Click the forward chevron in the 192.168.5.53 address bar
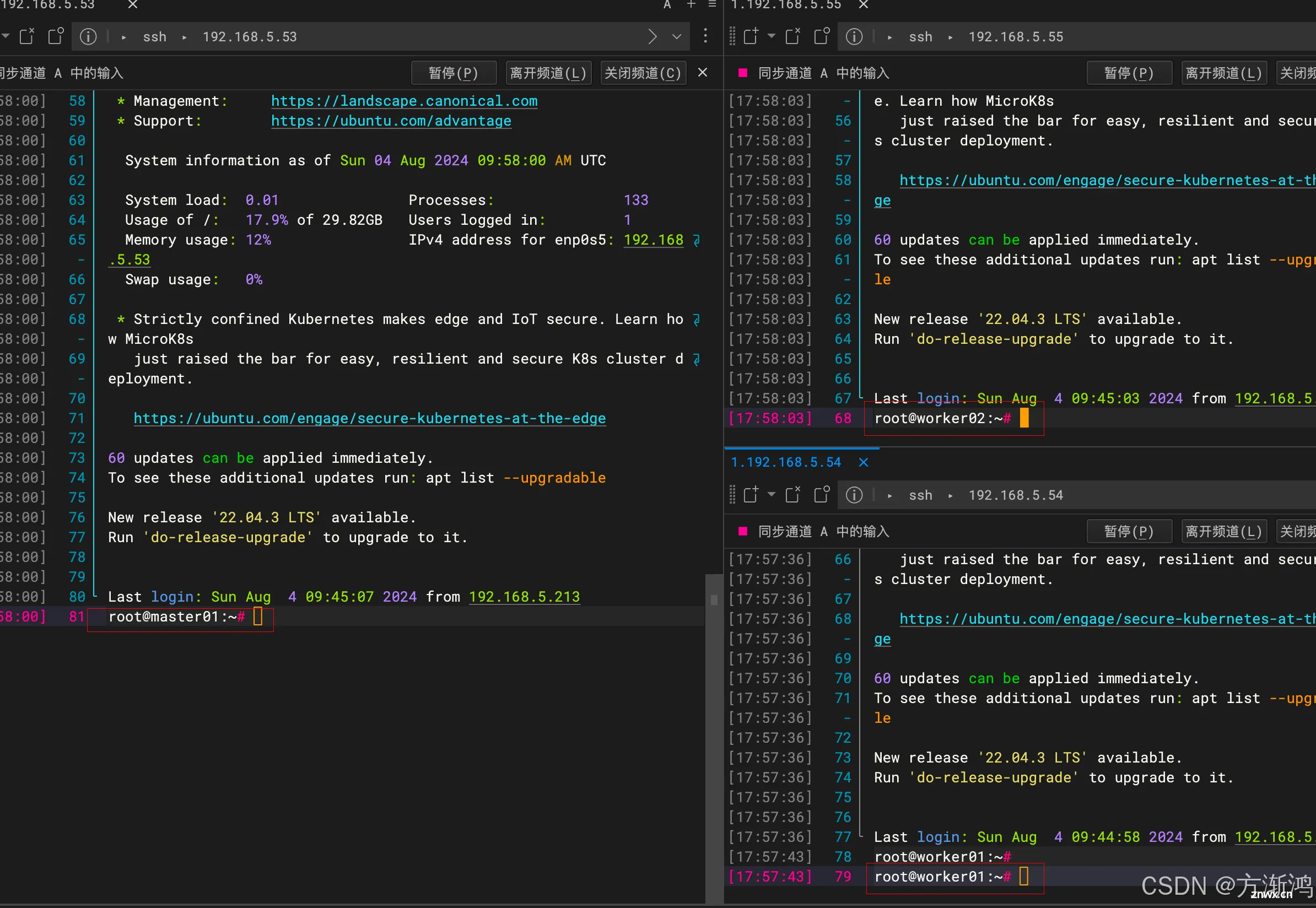The image size is (1316, 908). (x=652, y=36)
